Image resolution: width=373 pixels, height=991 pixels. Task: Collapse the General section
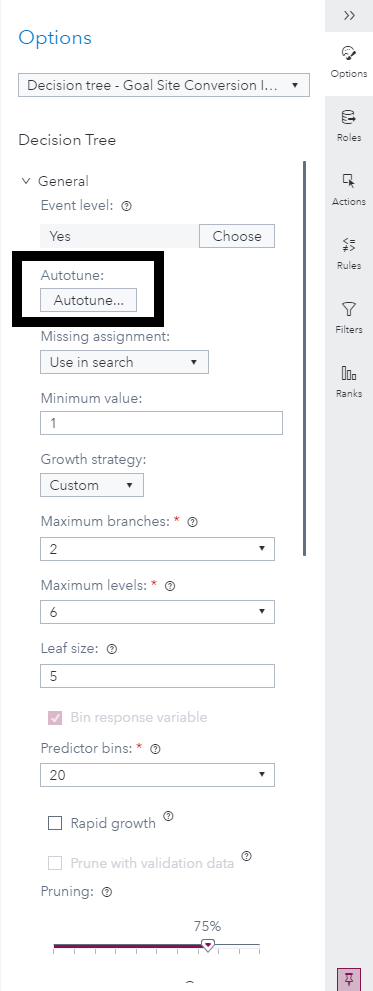[26, 181]
